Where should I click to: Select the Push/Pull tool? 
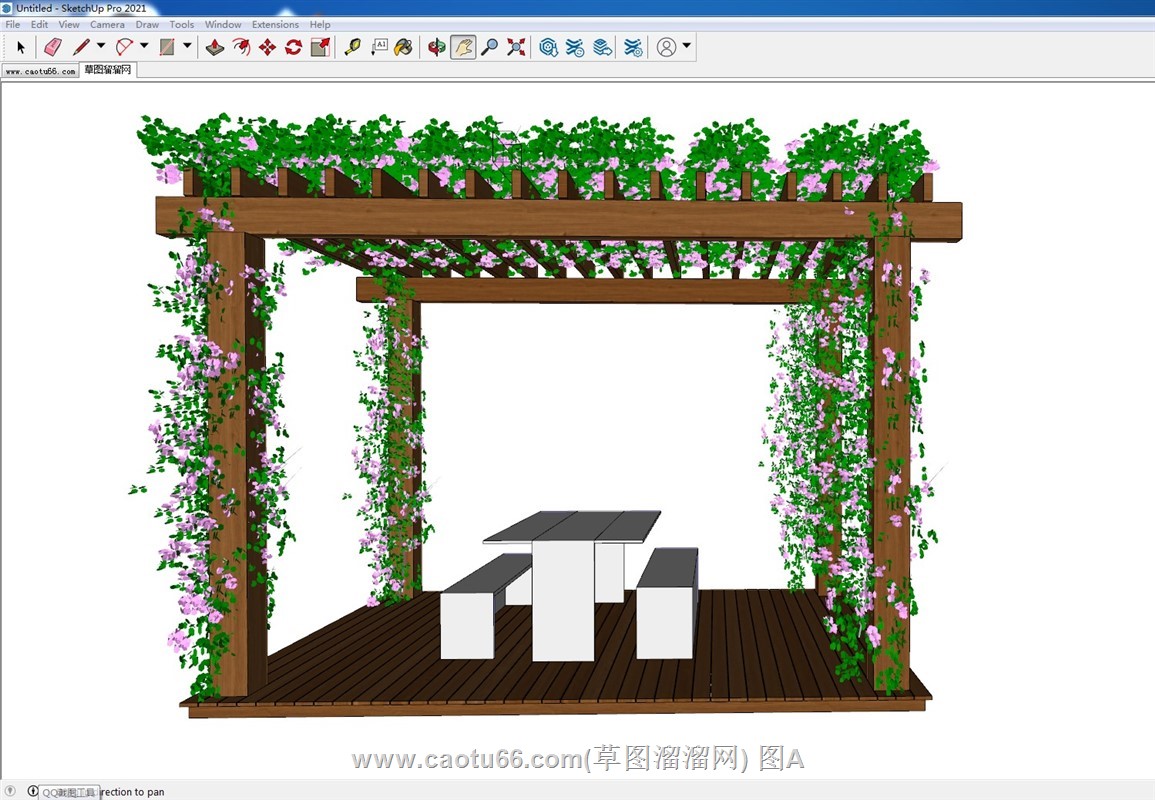coord(215,48)
